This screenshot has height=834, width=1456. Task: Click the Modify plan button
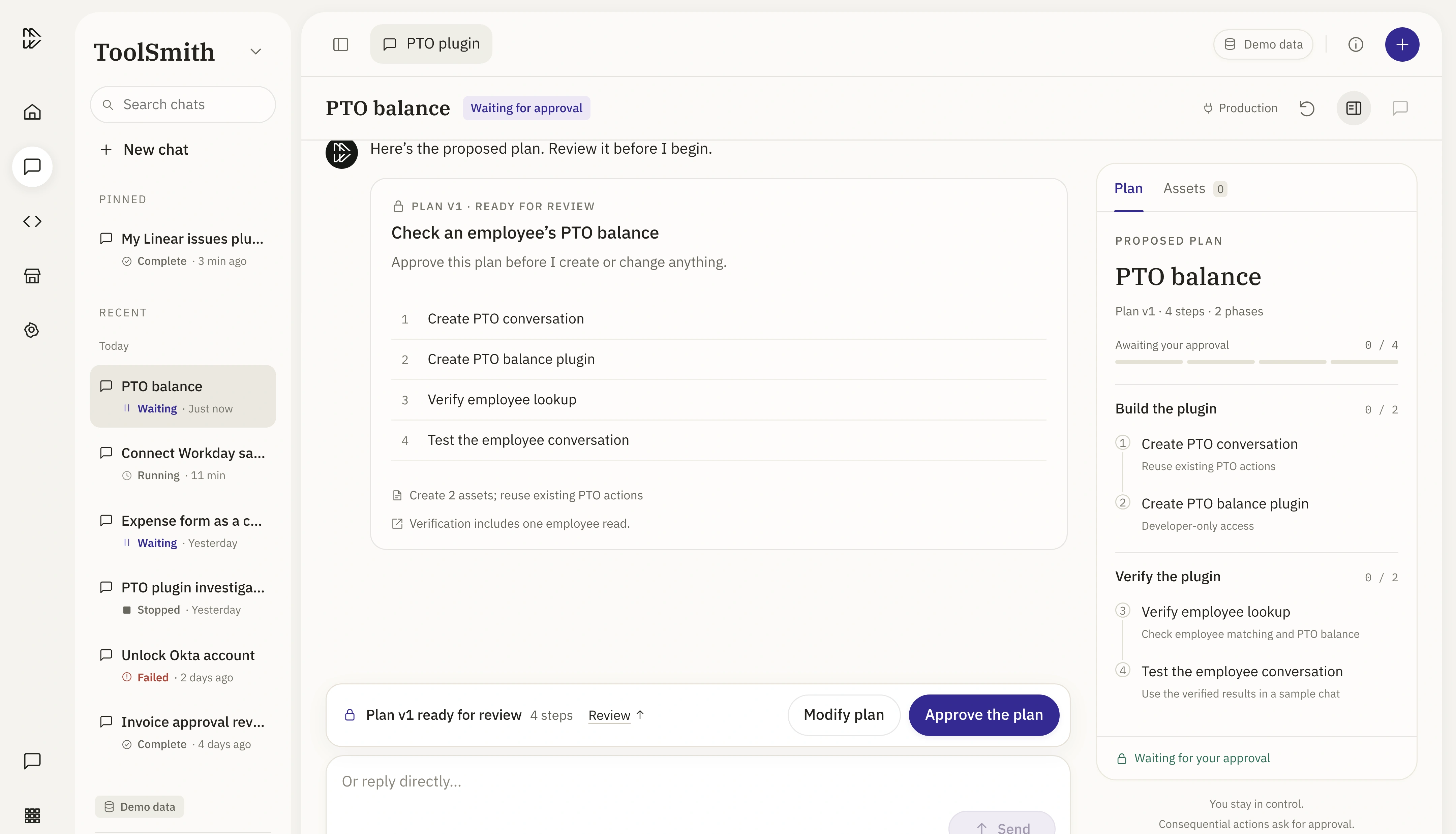[x=844, y=715]
